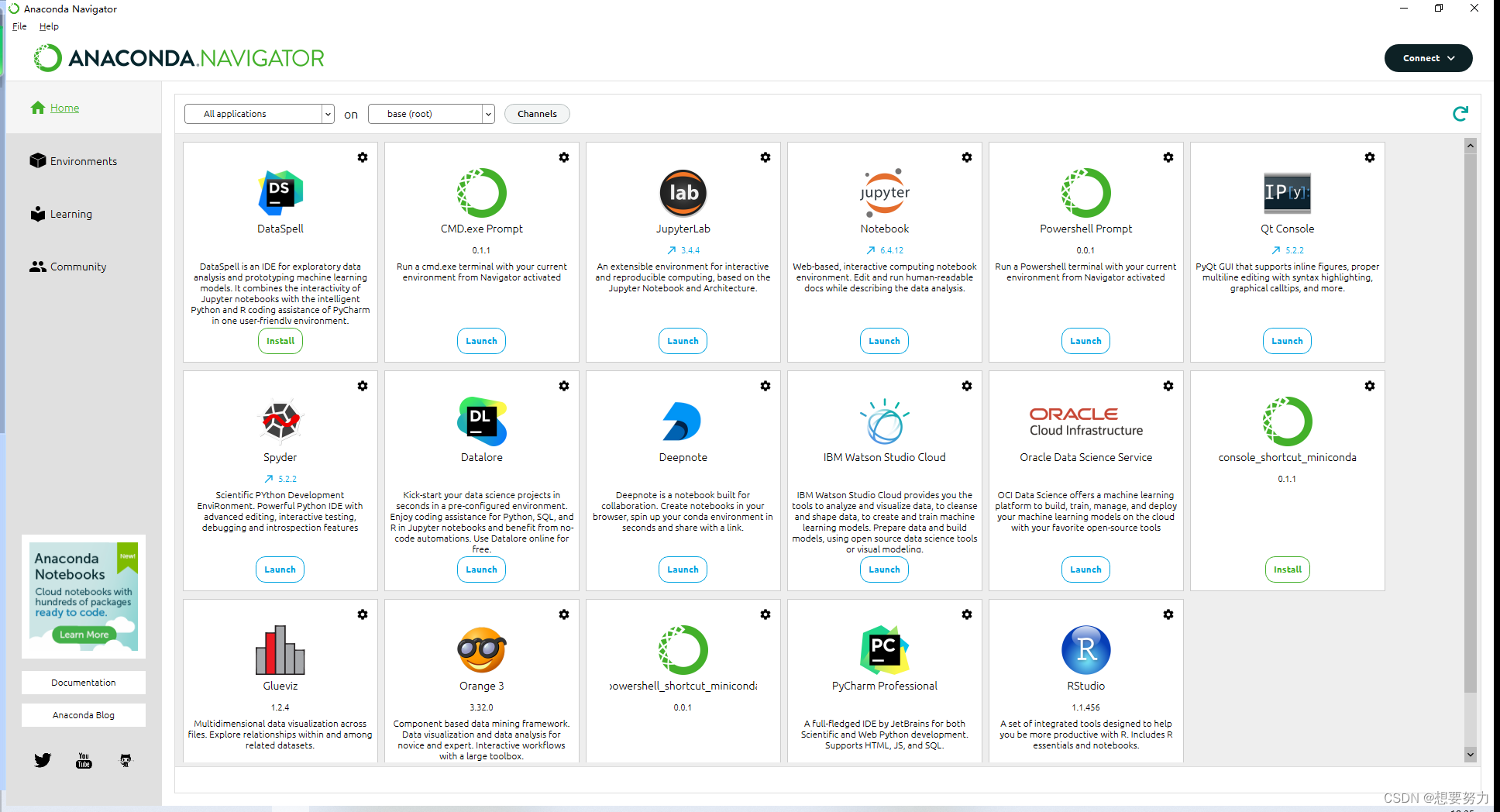Launch Jupyter Notebook
1500x812 pixels.
coord(885,341)
